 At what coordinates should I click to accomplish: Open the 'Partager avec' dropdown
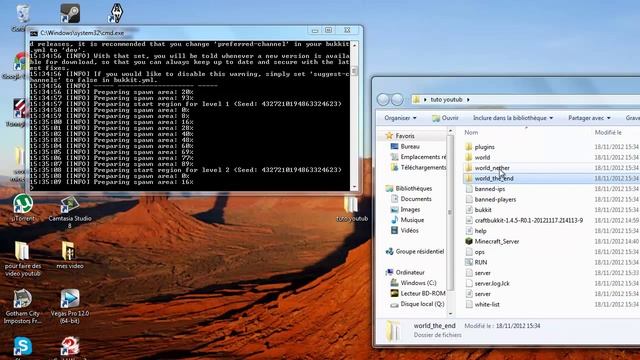point(589,118)
